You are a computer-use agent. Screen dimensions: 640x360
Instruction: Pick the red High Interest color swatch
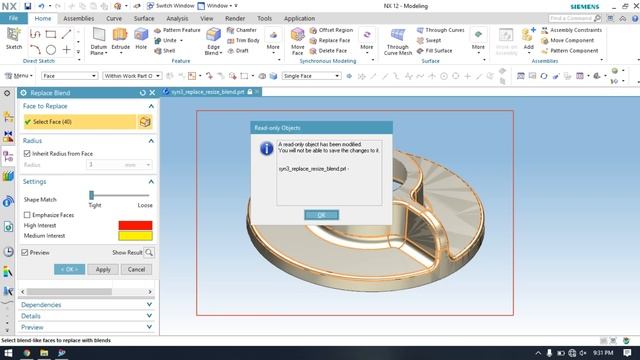point(136,225)
